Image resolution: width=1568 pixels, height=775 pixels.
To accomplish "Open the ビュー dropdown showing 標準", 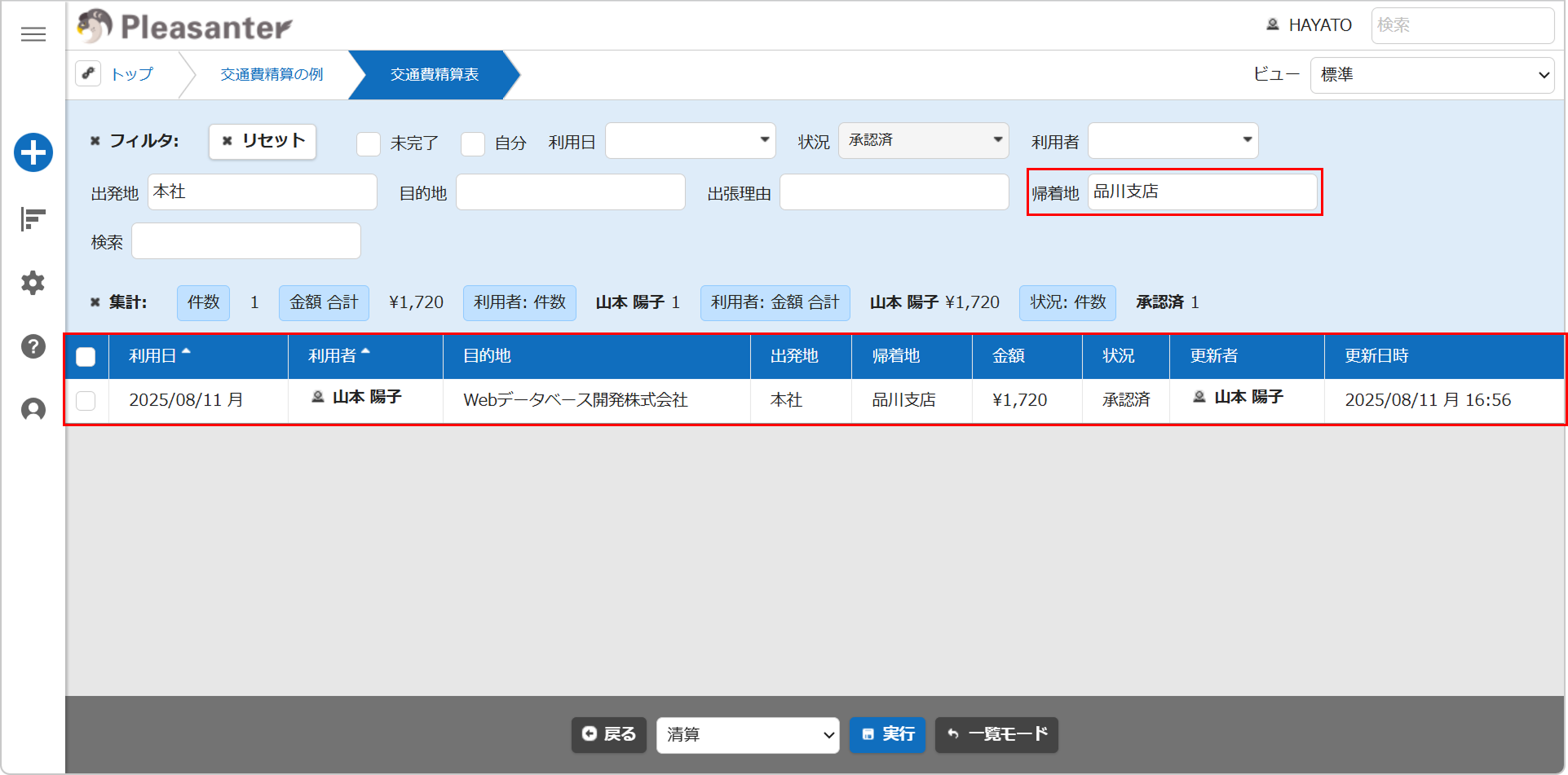I will 1432,75.
